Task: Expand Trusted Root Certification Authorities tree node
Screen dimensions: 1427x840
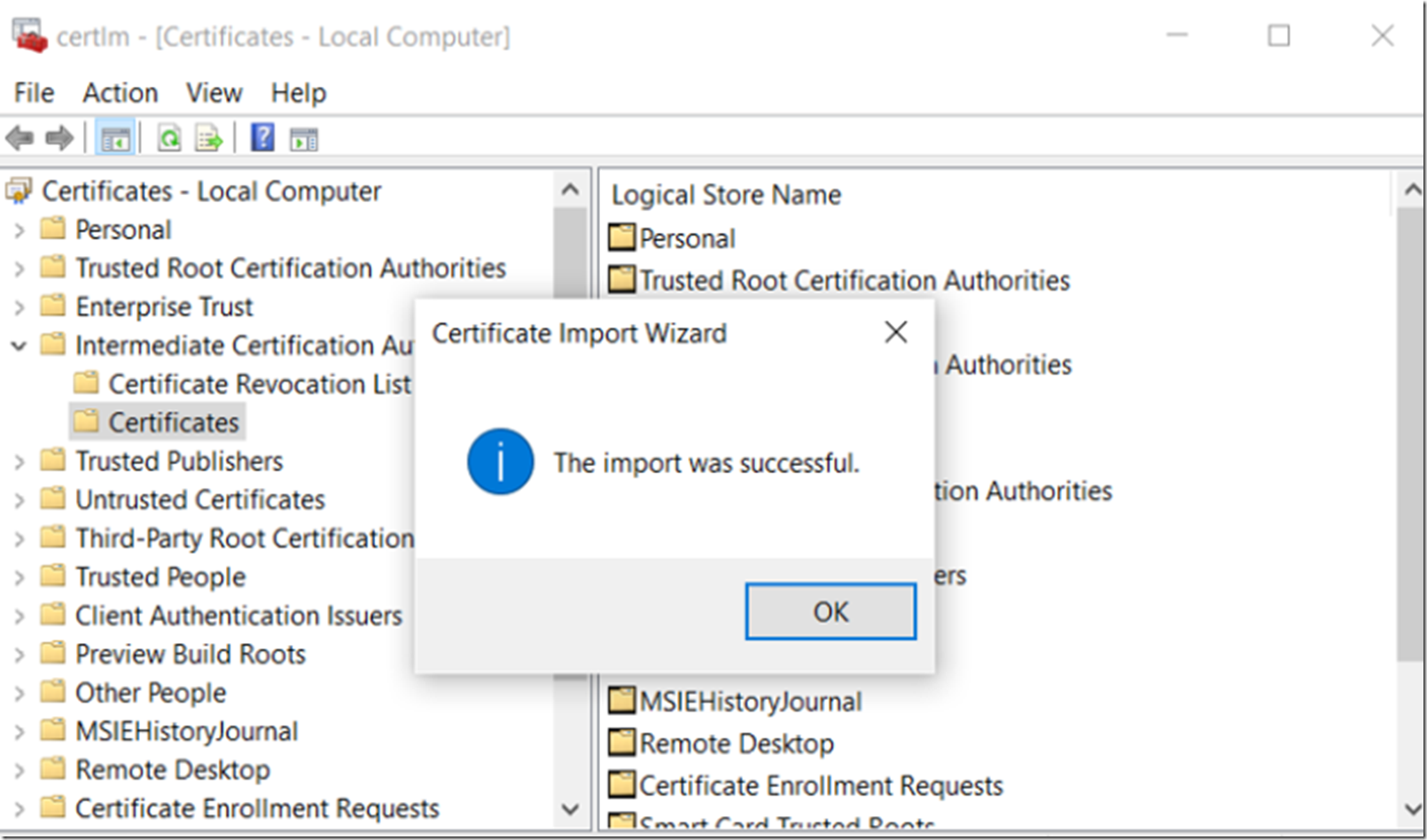Action: [19, 268]
